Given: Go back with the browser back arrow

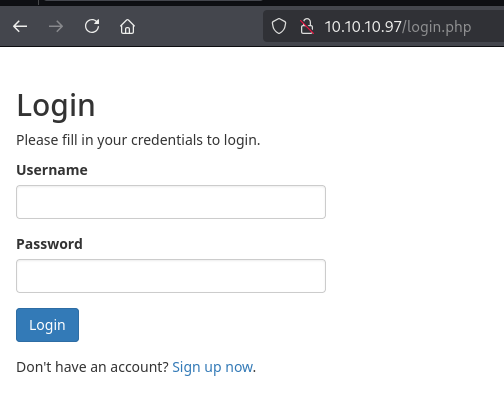Looking at the screenshot, I should coord(20,26).
